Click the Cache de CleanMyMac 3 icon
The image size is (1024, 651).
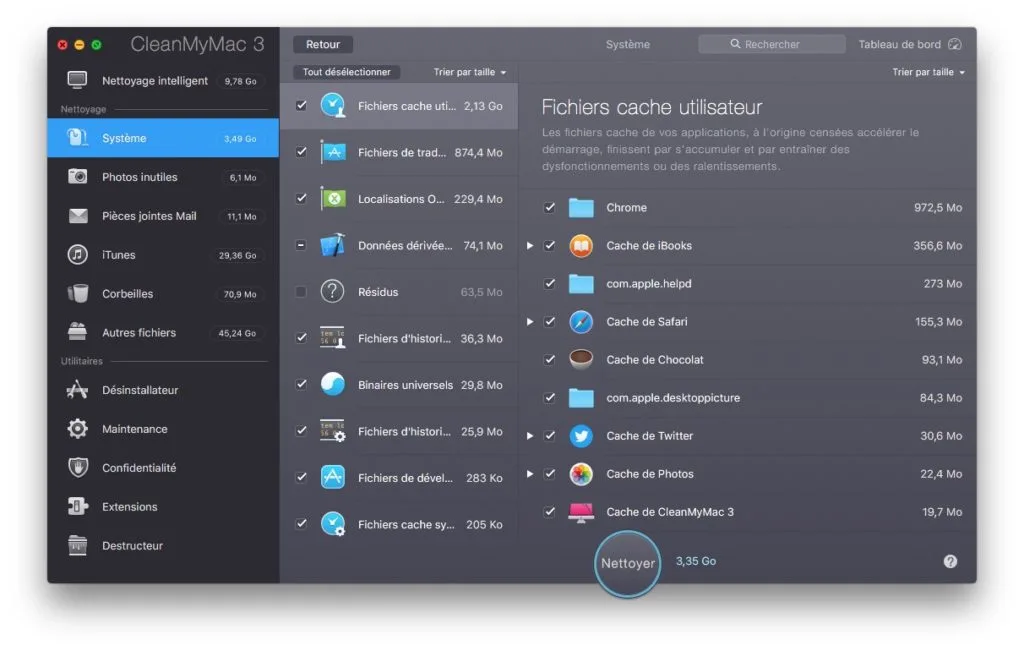click(x=581, y=512)
